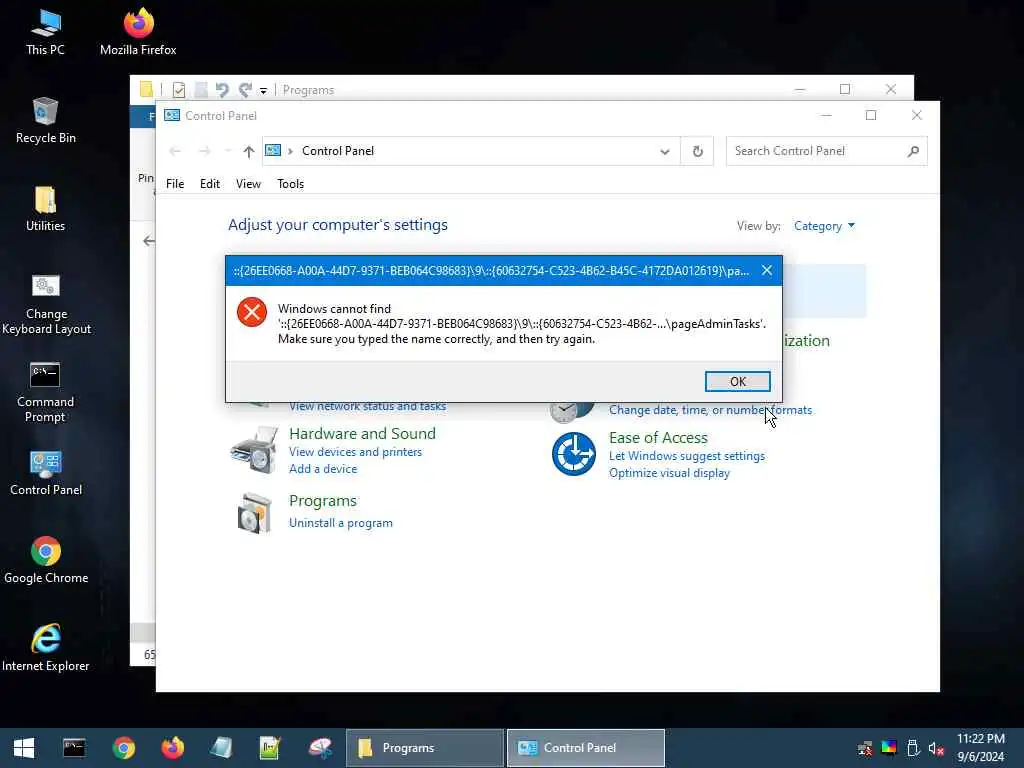Screen dimensions: 1024x768
Task: Click the Ease of Access blue icon
Action: 573,453
